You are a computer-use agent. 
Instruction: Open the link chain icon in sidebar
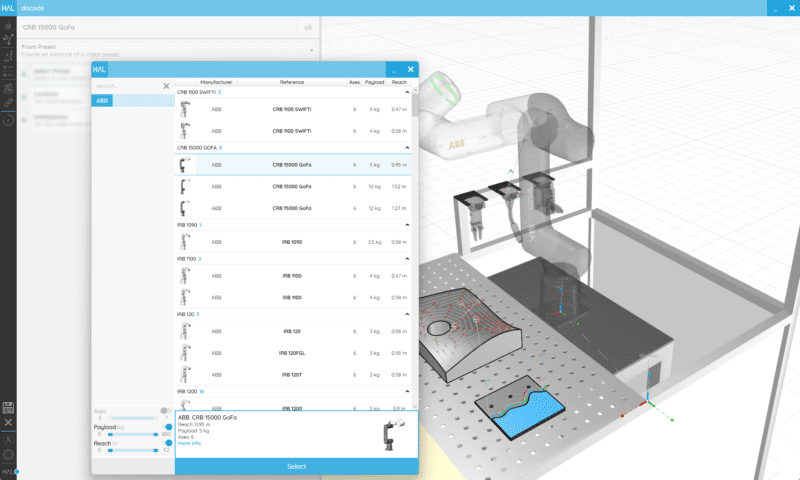[8, 102]
